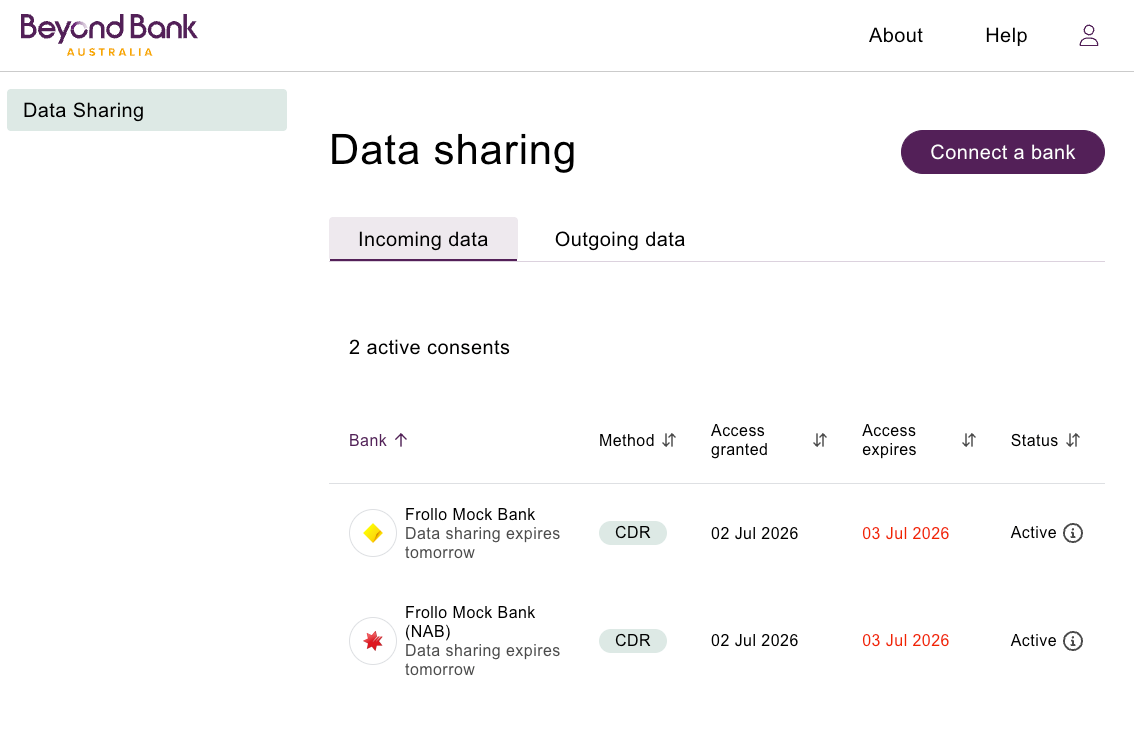Click Active status in the yellow-diamond bank row
This screenshot has height=741, width=1134.
coord(1033,533)
